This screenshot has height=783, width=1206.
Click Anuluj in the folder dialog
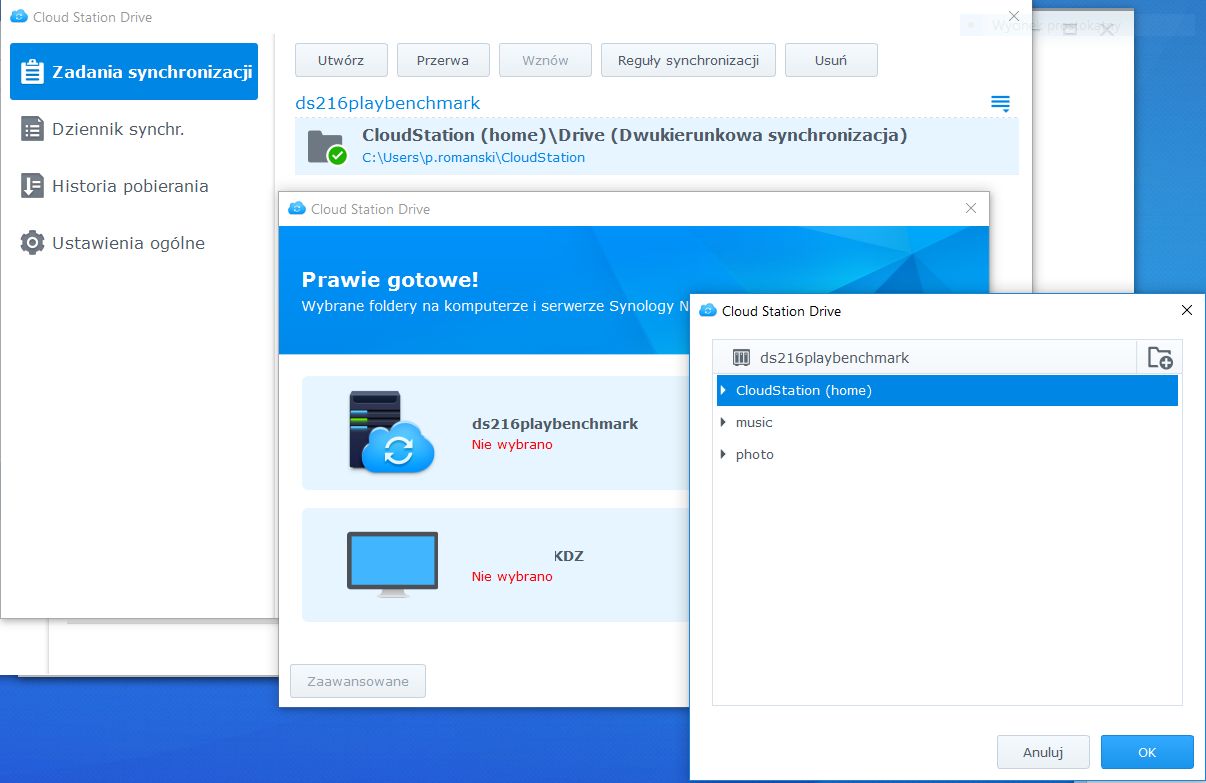pyautogui.click(x=1043, y=752)
